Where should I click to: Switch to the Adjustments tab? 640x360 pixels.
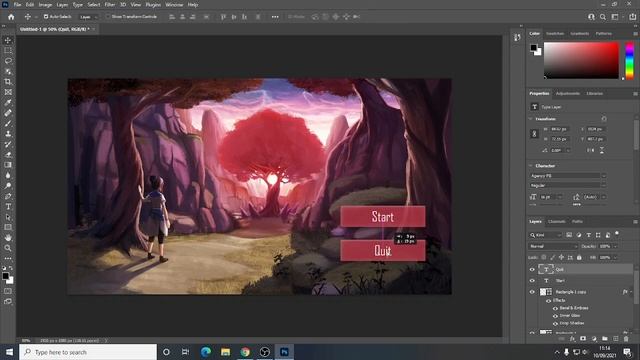[x=567, y=93]
